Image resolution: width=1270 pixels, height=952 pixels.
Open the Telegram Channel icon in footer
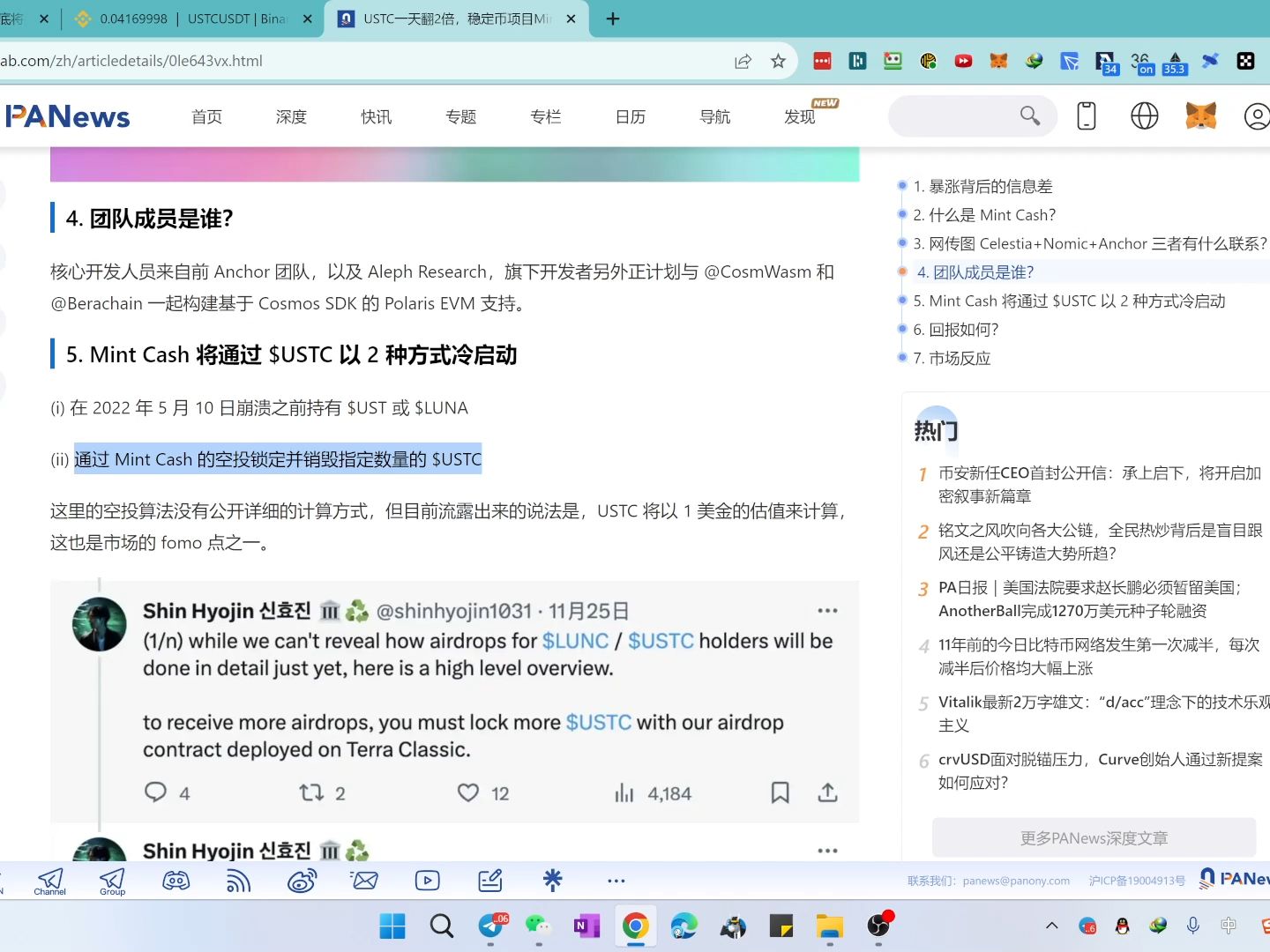pyautogui.click(x=50, y=881)
